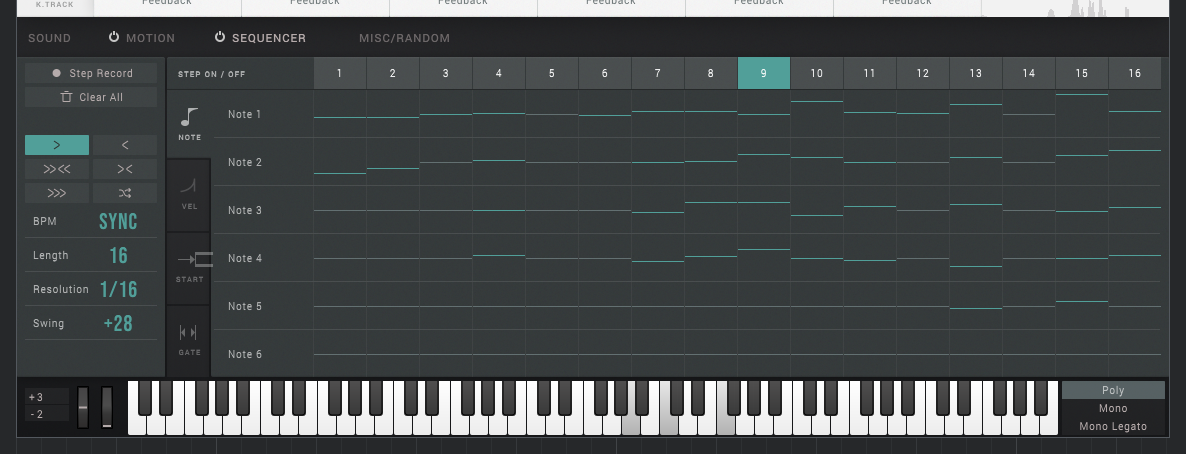Choose the random shuffle play mode
The height and width of the screenshot is (454, 1186).
point(124,193)
